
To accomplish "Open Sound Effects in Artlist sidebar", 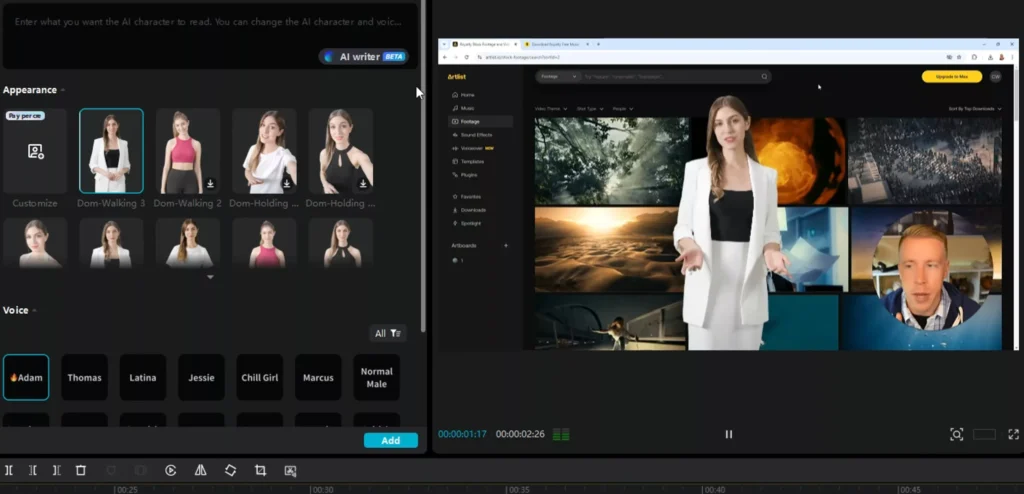I will (x=476, y=135).
